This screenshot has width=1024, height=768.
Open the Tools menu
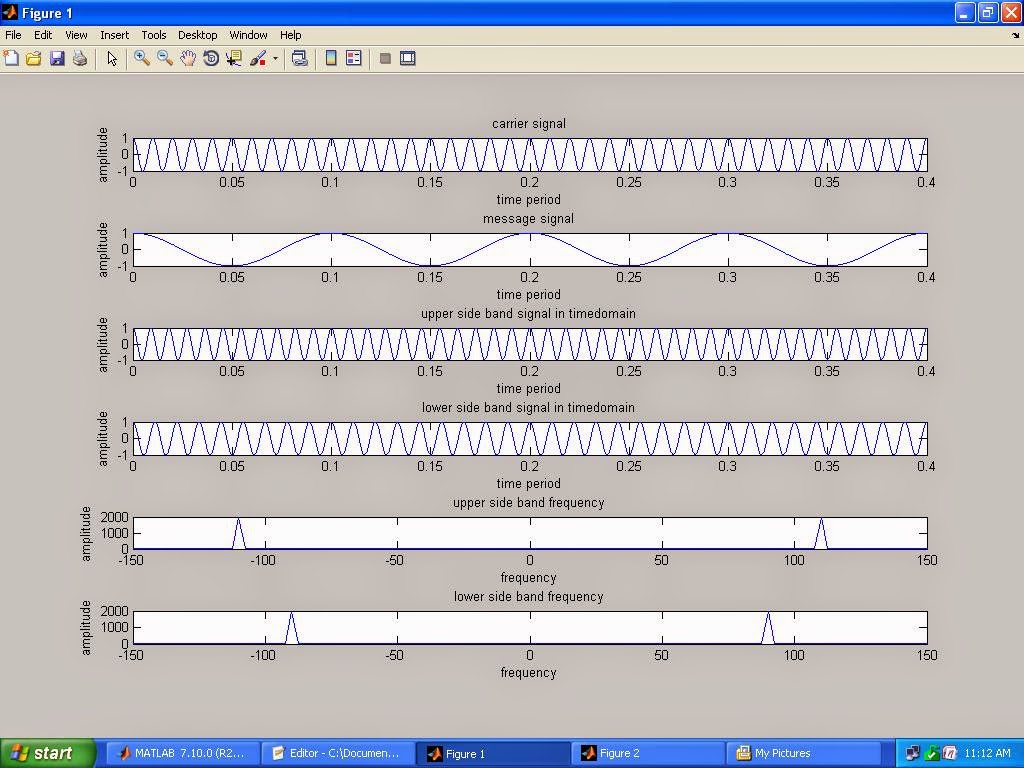click(153, 35)
